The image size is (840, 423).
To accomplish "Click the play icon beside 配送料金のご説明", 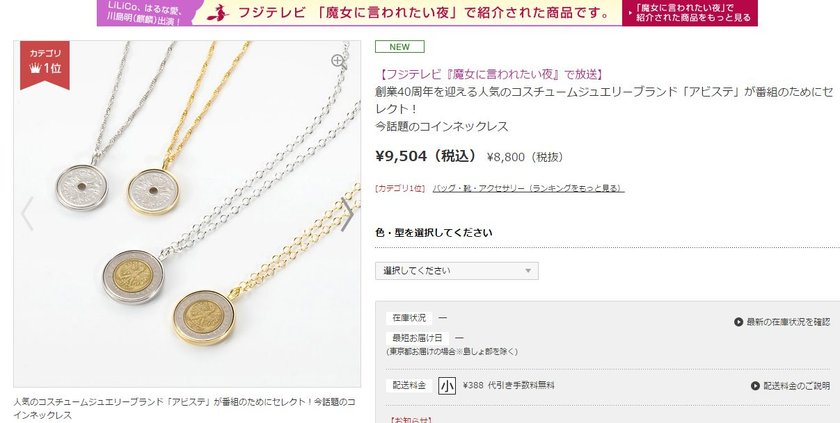I will [755, 386].
